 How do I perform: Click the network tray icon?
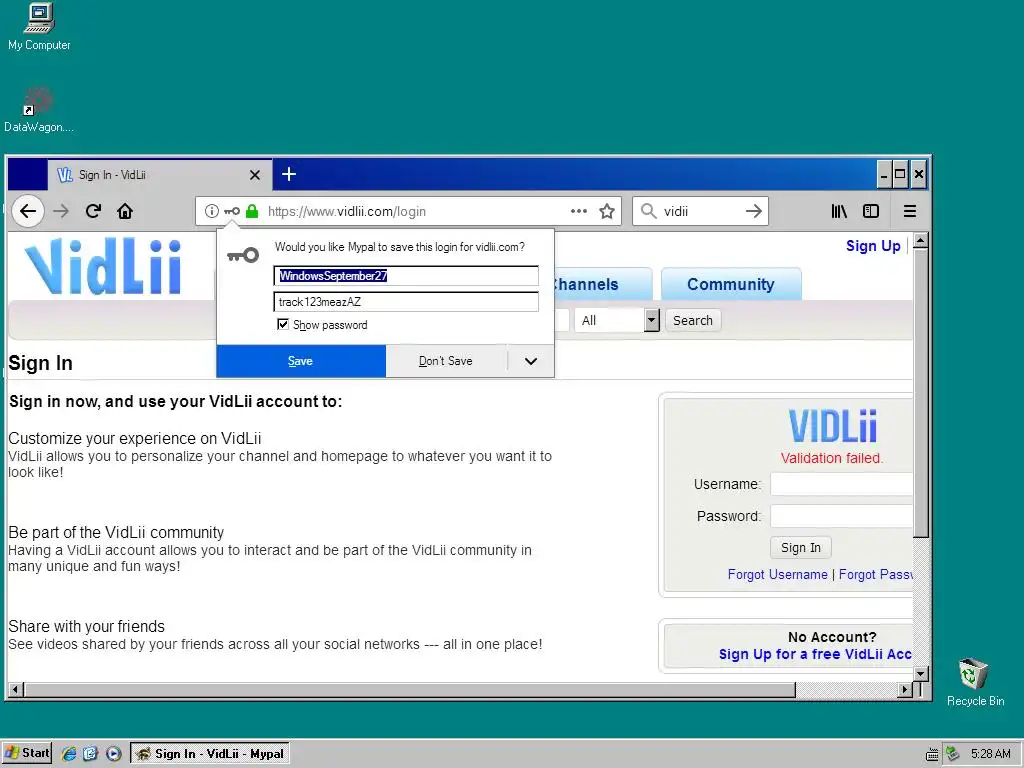pos(953,754)
